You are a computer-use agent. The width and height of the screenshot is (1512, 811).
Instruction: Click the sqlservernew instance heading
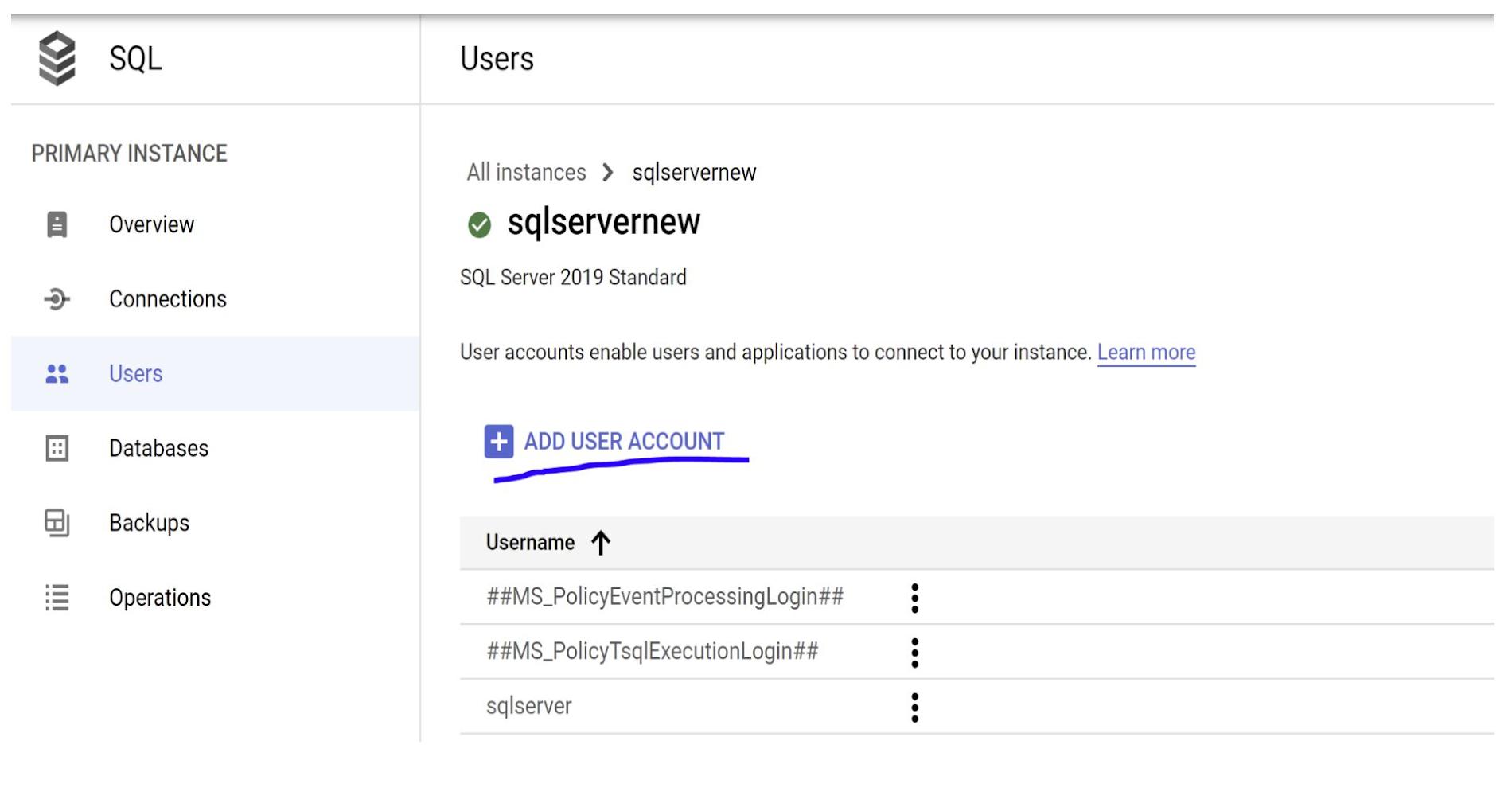pos(603,222)
